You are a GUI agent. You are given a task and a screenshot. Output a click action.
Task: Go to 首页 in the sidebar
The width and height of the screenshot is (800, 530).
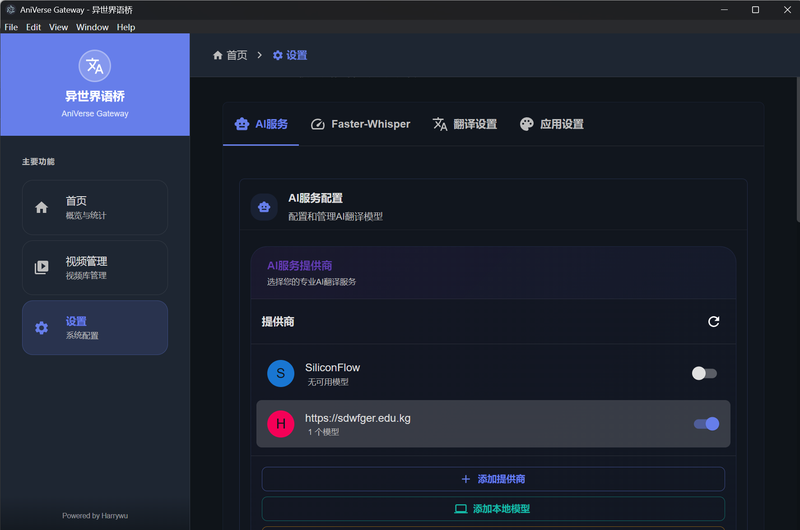(94, 207)
